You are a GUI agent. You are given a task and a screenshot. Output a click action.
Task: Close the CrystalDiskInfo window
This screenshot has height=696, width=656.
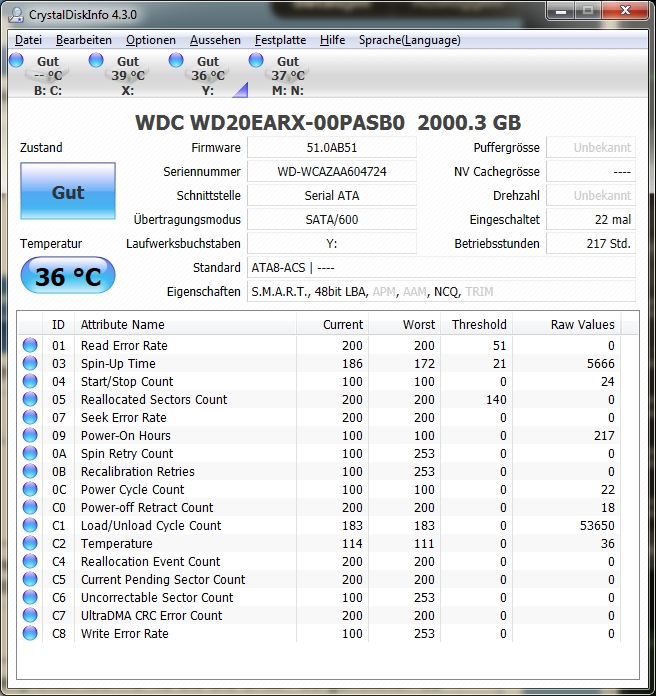(625, 11)
